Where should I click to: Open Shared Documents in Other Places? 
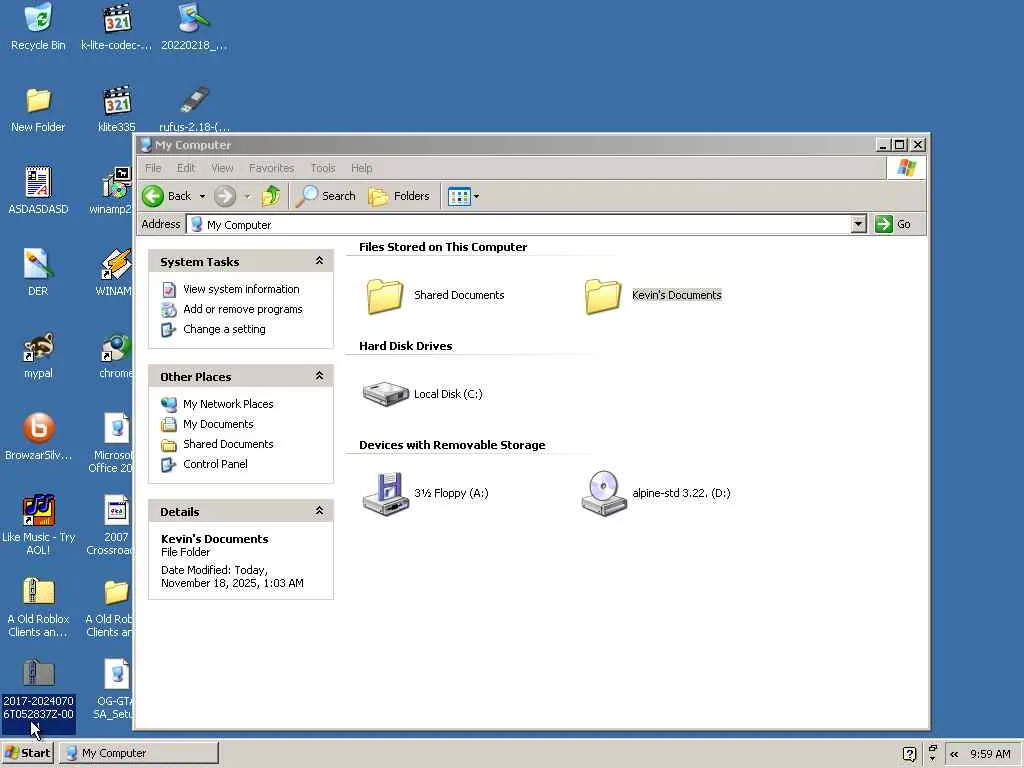click(228, 444)
